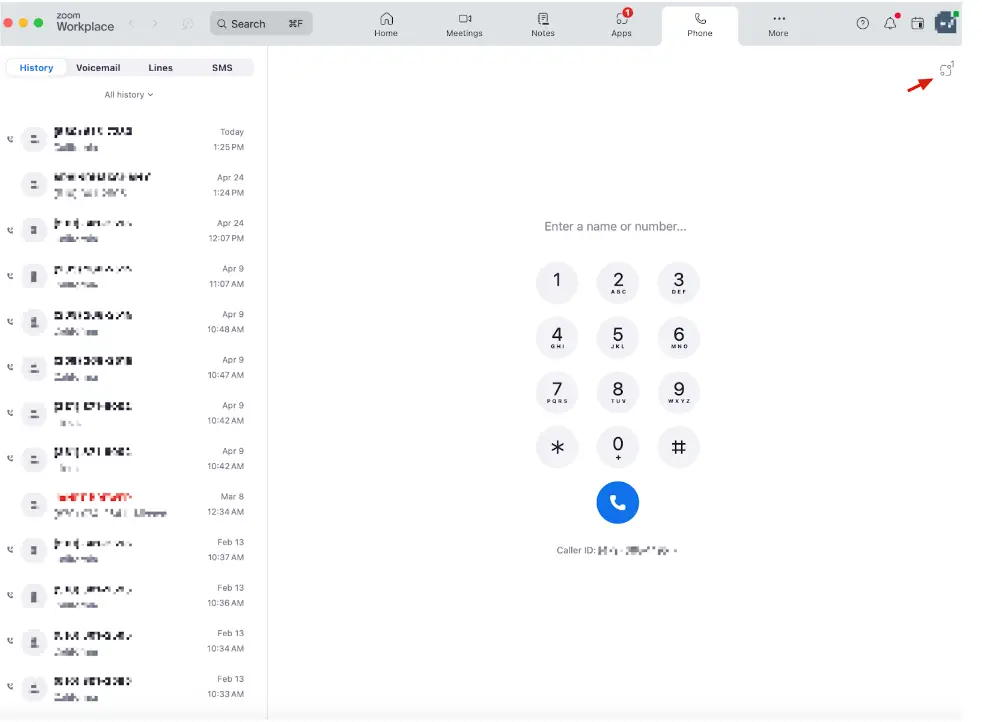This screenshot has height=722, width=982.
Task: Switch to the SMS tab
Action: (x=222, y=67)
